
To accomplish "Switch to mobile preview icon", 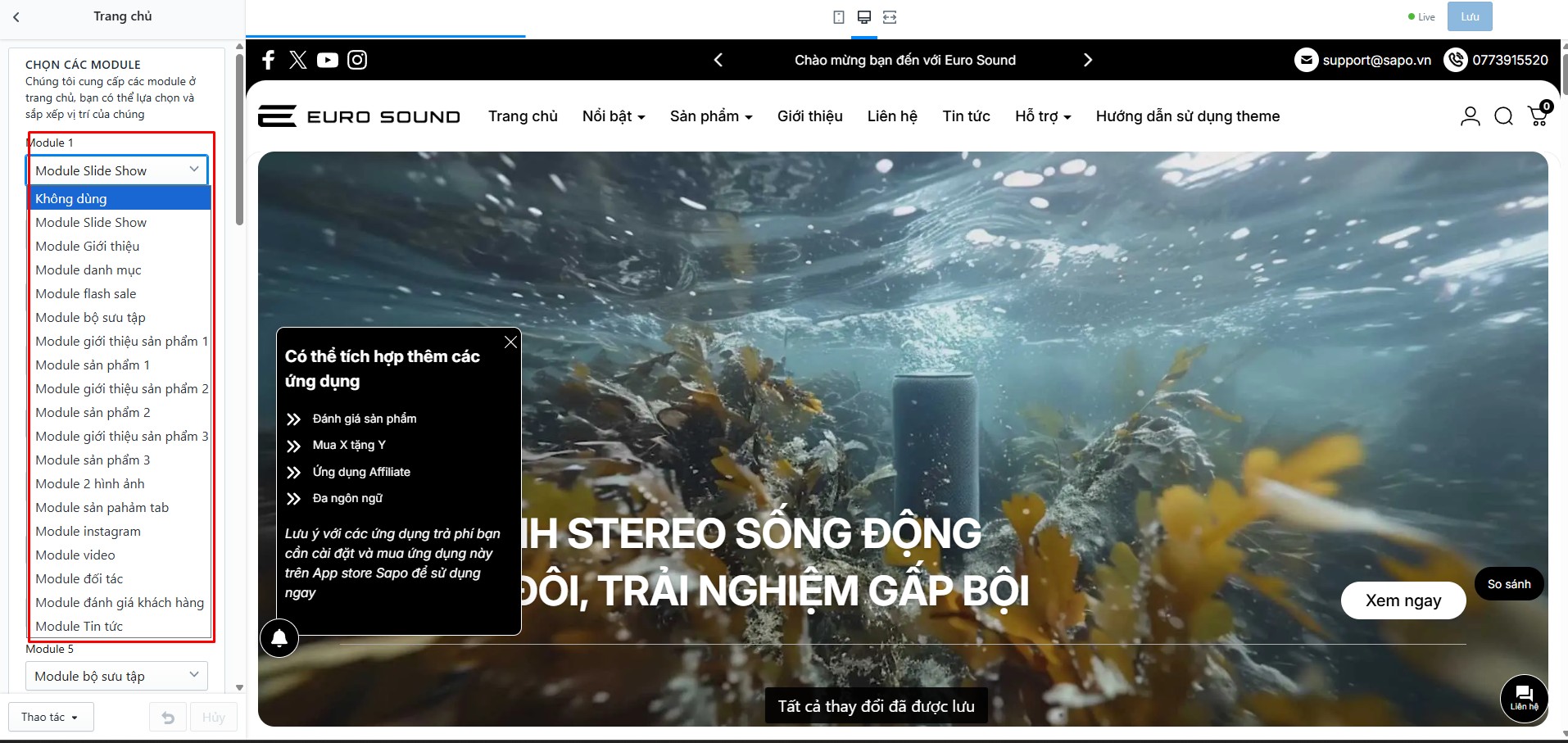I will point(839,17).
